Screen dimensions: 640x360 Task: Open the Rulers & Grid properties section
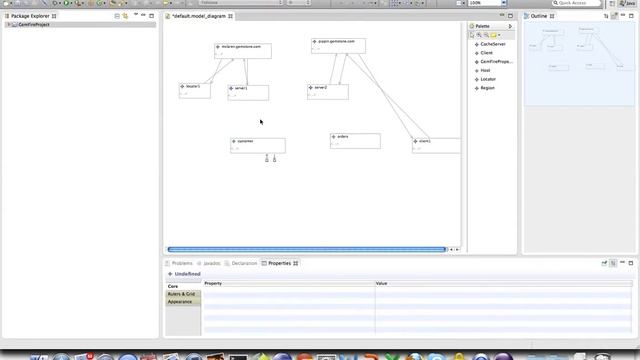click(183, 294)
